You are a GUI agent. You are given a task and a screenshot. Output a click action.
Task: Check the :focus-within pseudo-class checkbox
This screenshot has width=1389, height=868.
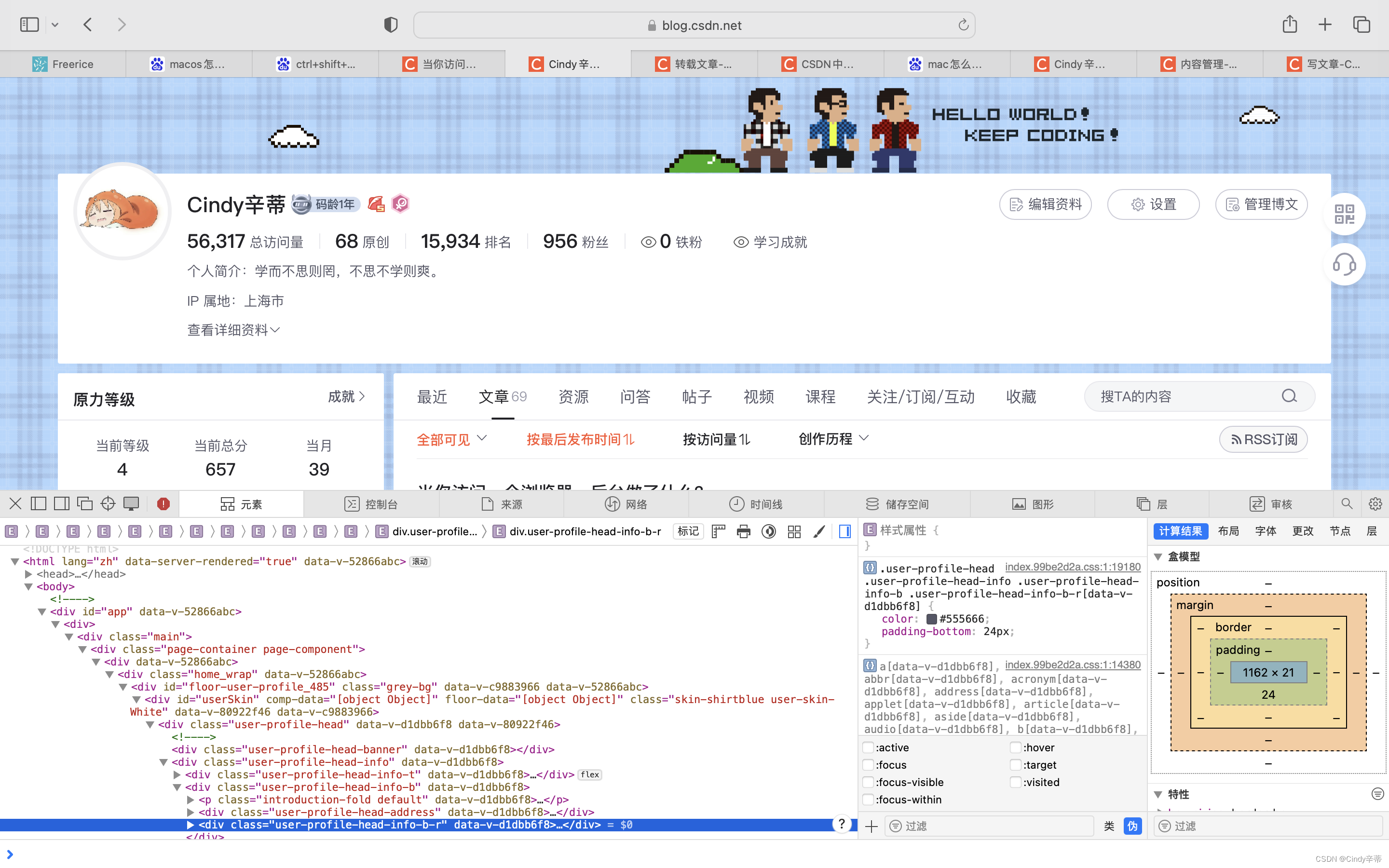[869, 799]
